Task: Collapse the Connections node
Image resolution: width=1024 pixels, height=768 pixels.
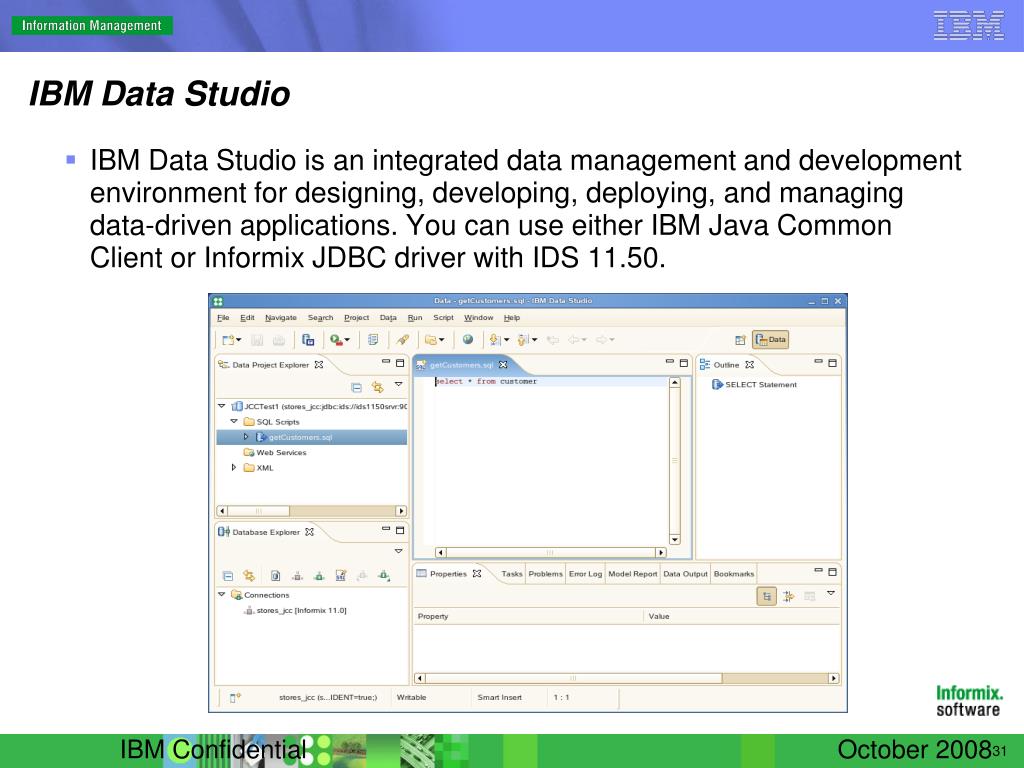Action: pyautogui.click(x=221, y=594)
